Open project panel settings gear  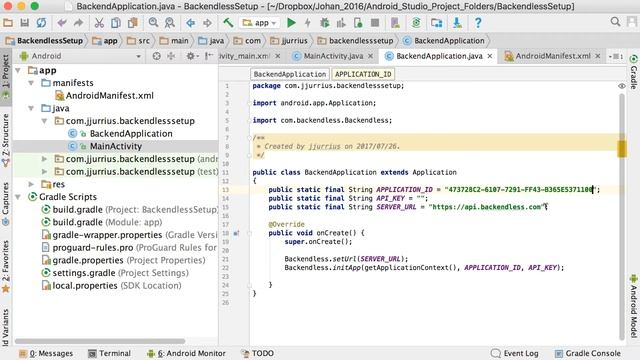pos(191,56)
